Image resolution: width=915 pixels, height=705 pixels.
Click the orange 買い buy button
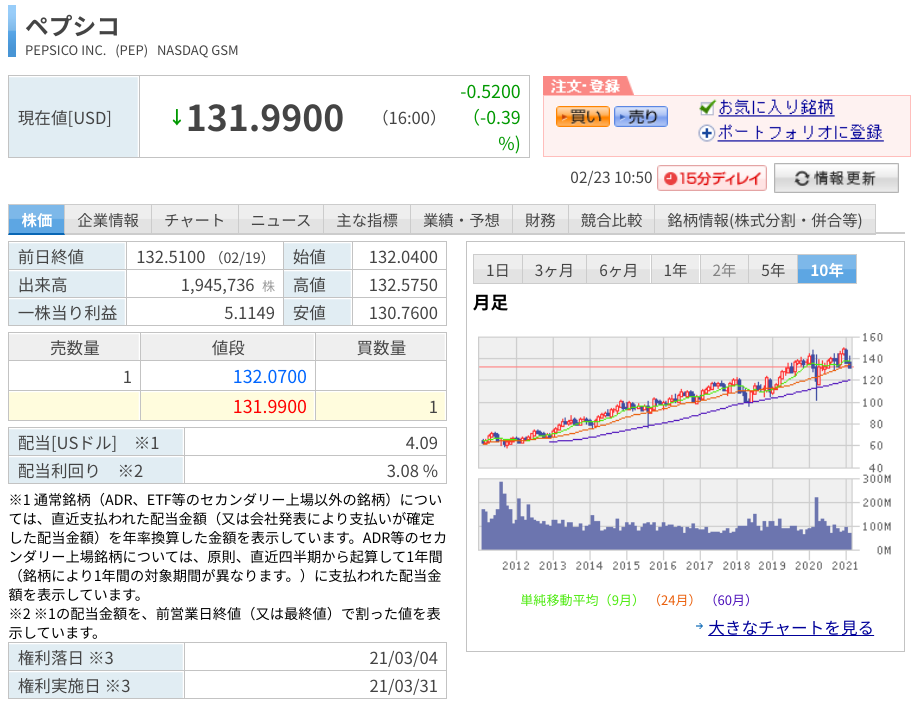pyautogui.click(x=582, y=117)
